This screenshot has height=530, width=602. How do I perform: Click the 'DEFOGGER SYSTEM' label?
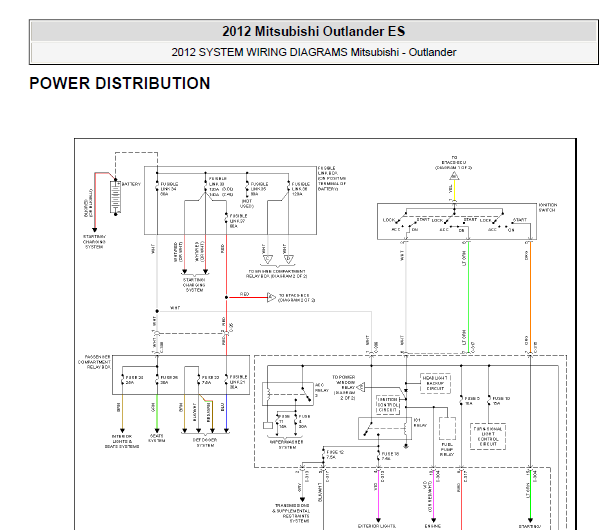205,442
